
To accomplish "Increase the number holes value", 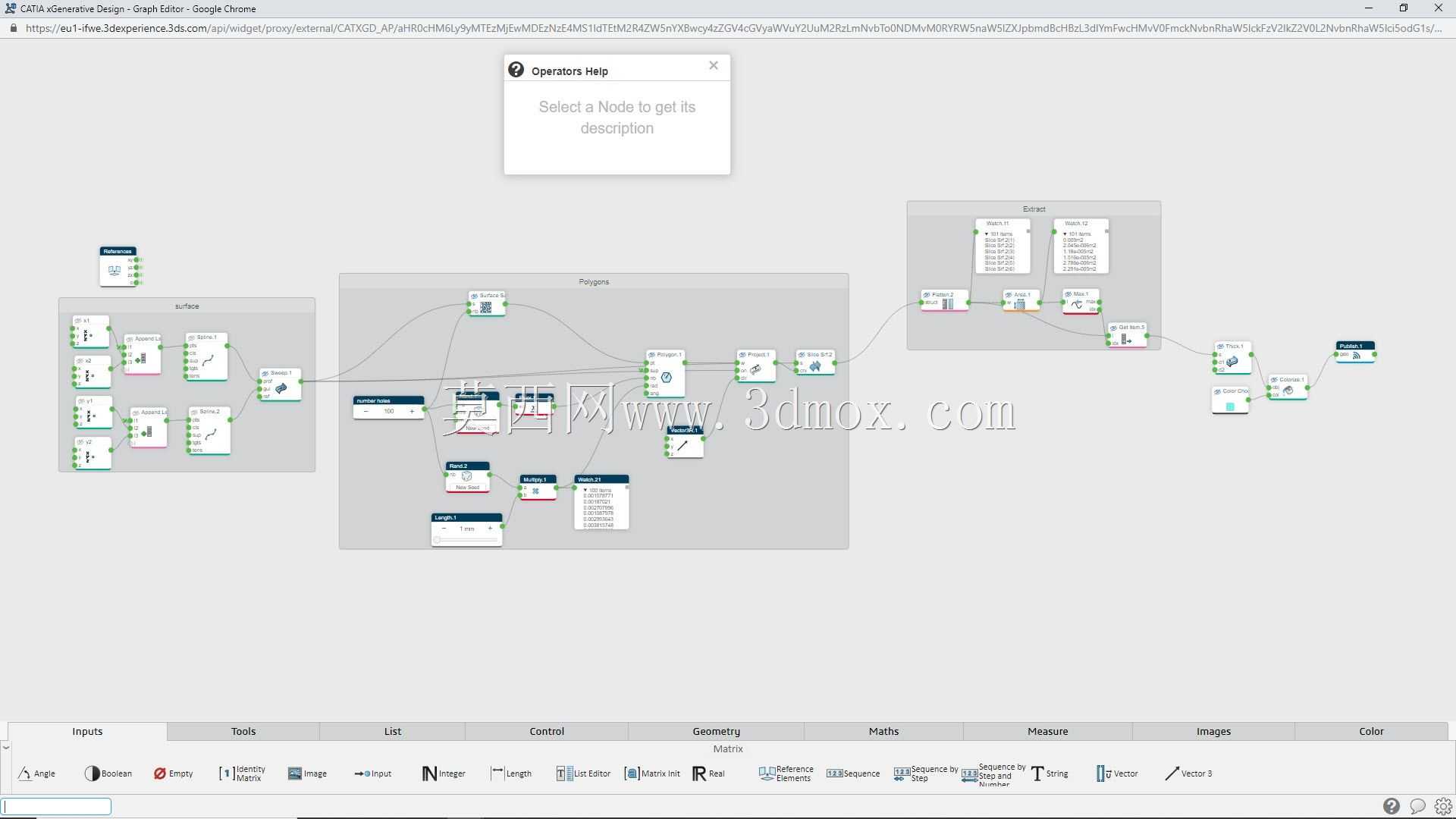I will 412,412.
